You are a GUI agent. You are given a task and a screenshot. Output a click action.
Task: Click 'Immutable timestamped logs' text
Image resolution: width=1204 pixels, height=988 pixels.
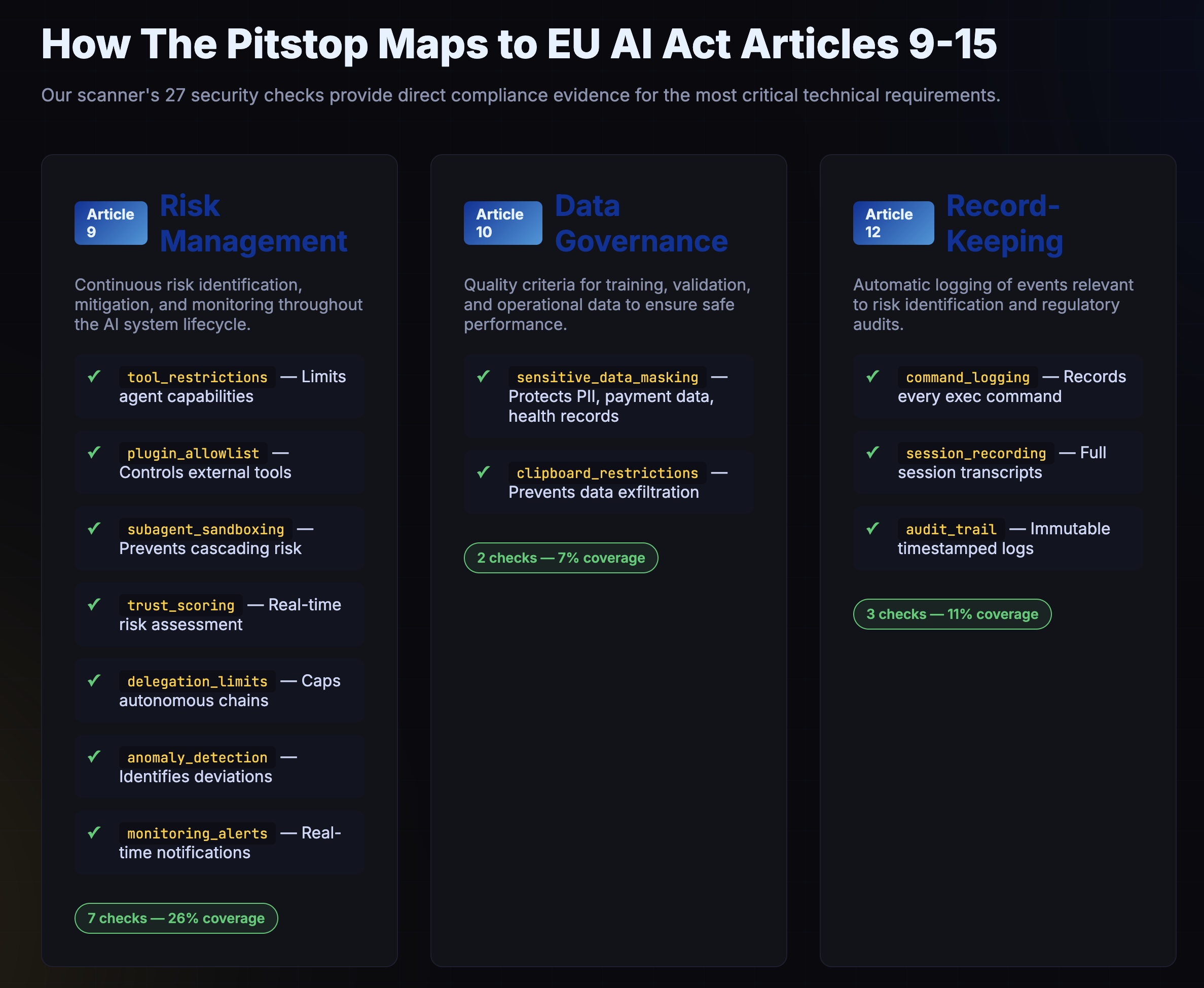(x=1004, y=538)
